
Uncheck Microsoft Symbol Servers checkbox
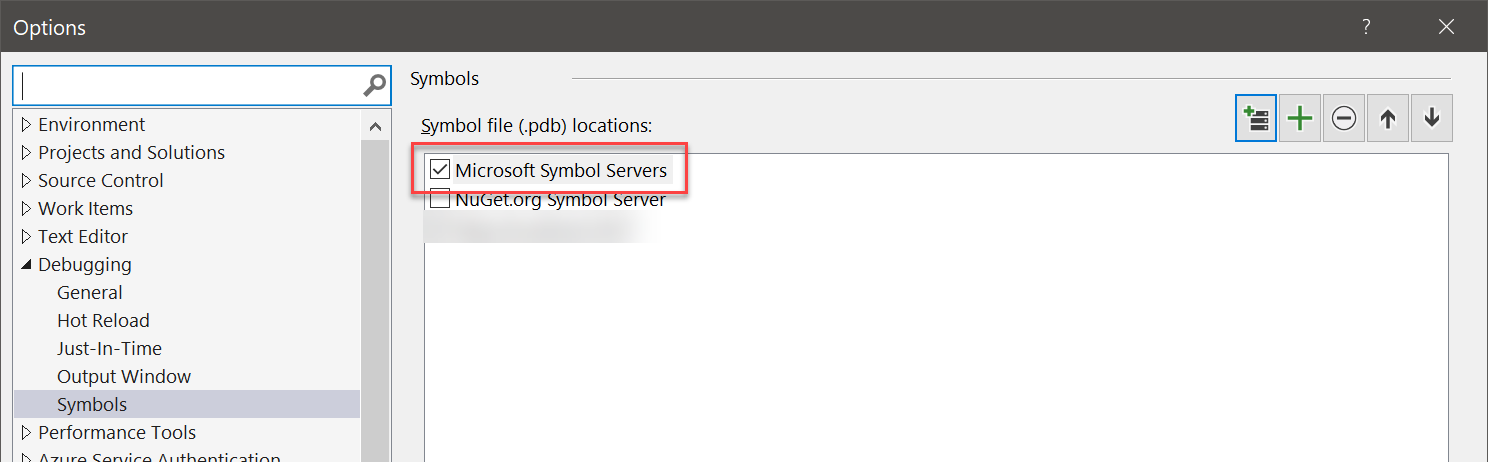(439, 170)
